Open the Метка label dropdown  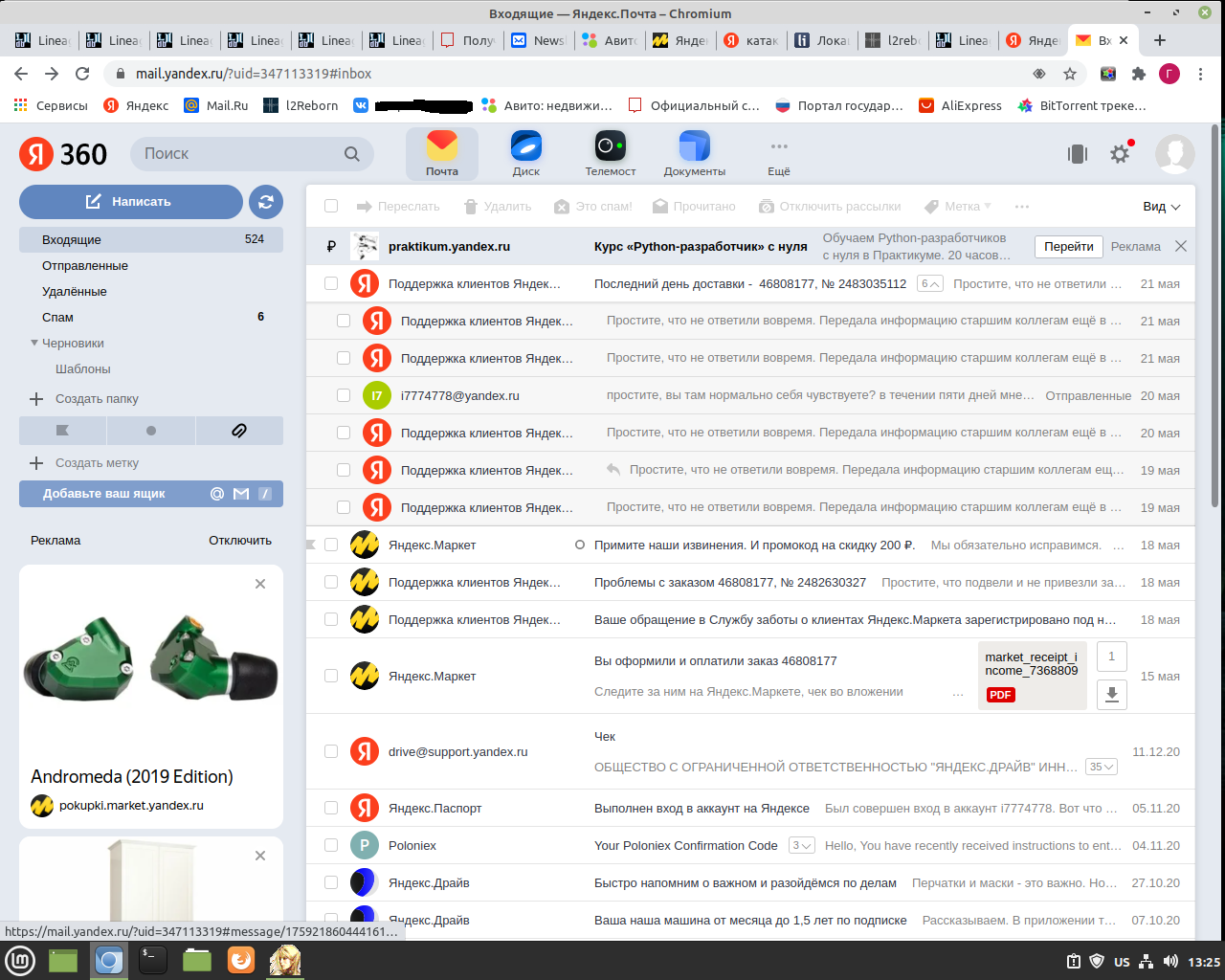pos(958,207)
